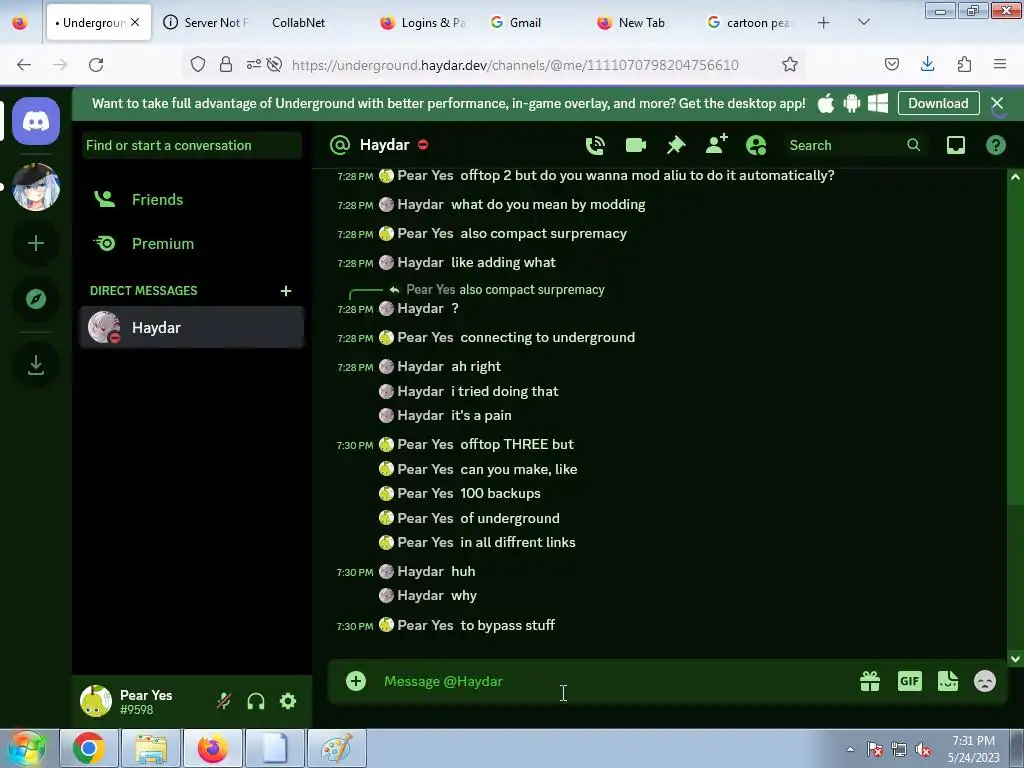
Task: Open the gift Nitro icon
Action: tap(870, 681)
